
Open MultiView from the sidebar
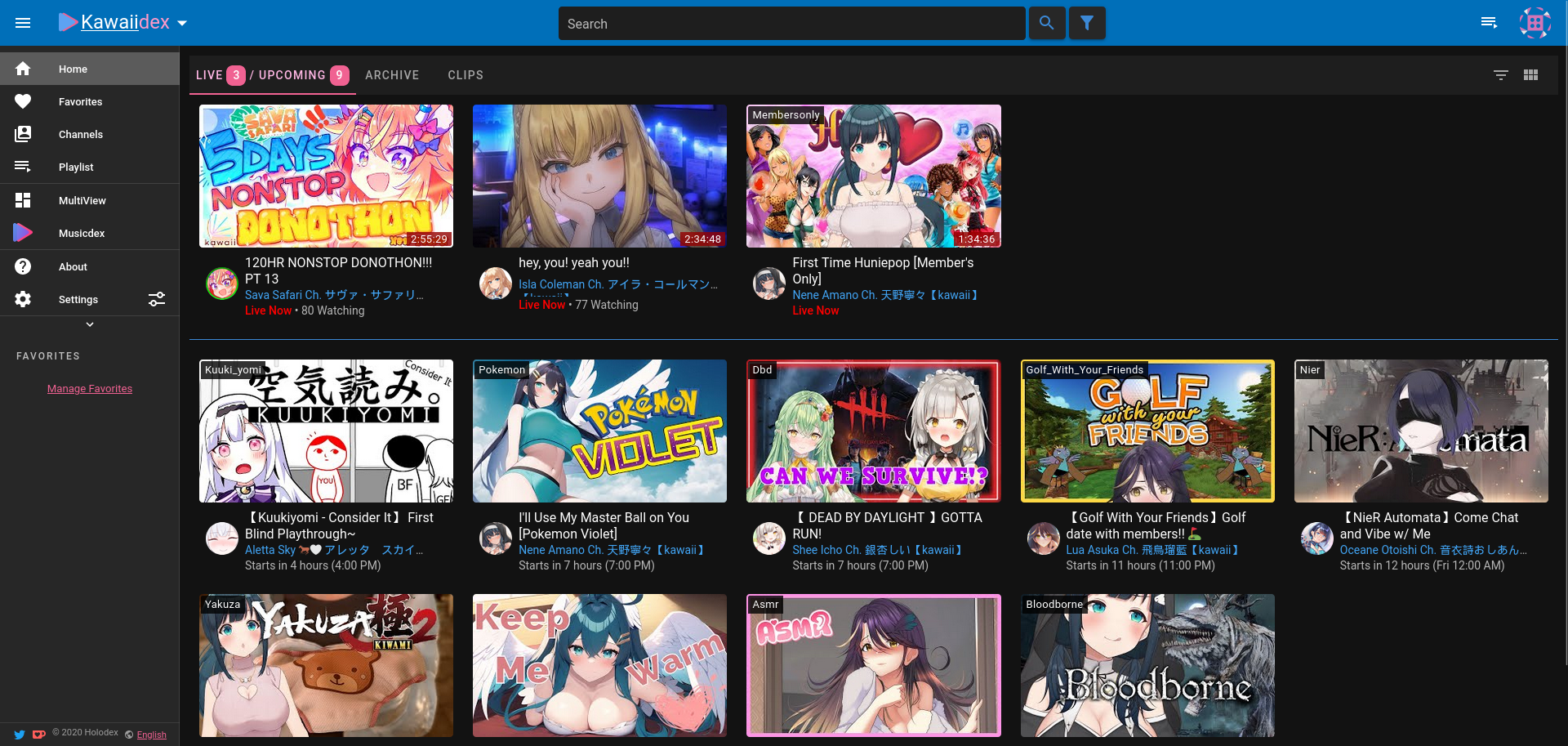(x=82, y=200)
